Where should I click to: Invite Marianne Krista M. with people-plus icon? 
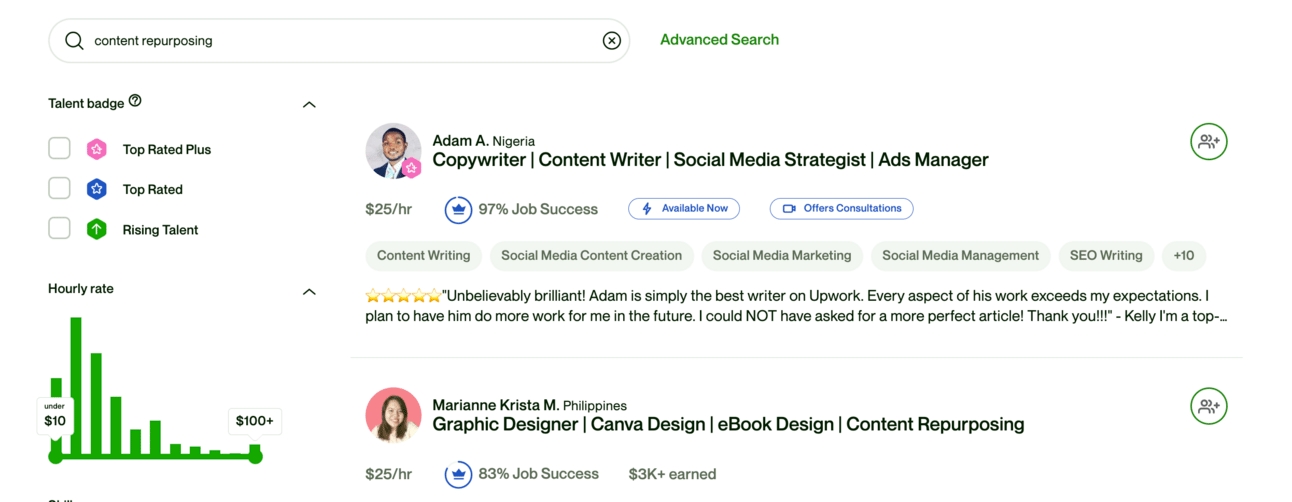(x=1208, y=407)
